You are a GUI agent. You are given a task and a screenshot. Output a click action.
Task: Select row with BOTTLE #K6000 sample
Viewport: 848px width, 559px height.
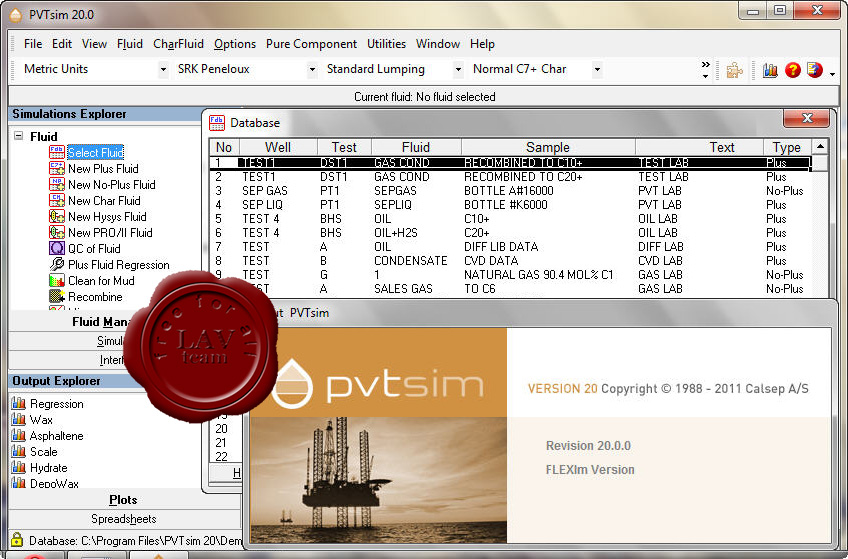510,205
